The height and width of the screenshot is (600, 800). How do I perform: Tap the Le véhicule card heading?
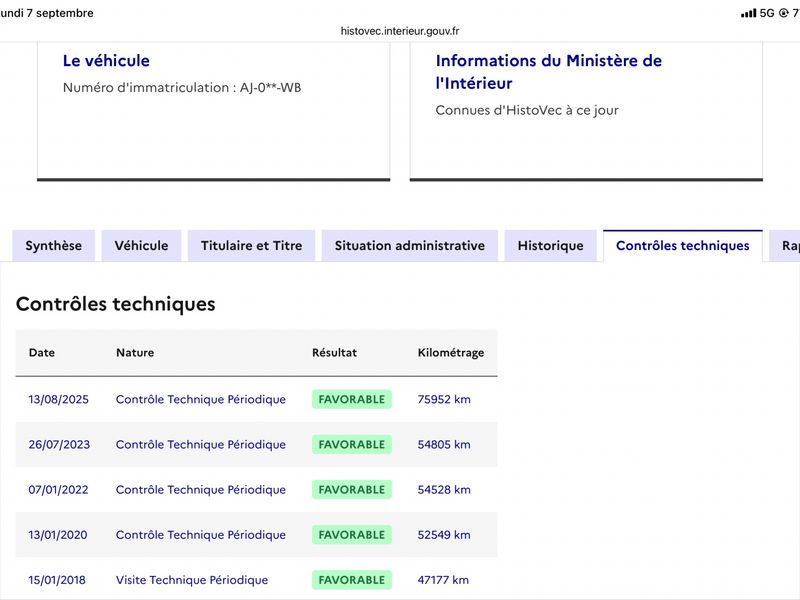pos(106,61)
